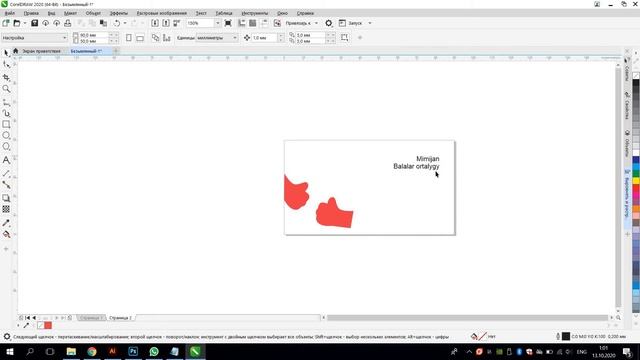Open the Эффекты menu
Image resolution: width=640 pixels, height=360 pixels.
(119, 13)
